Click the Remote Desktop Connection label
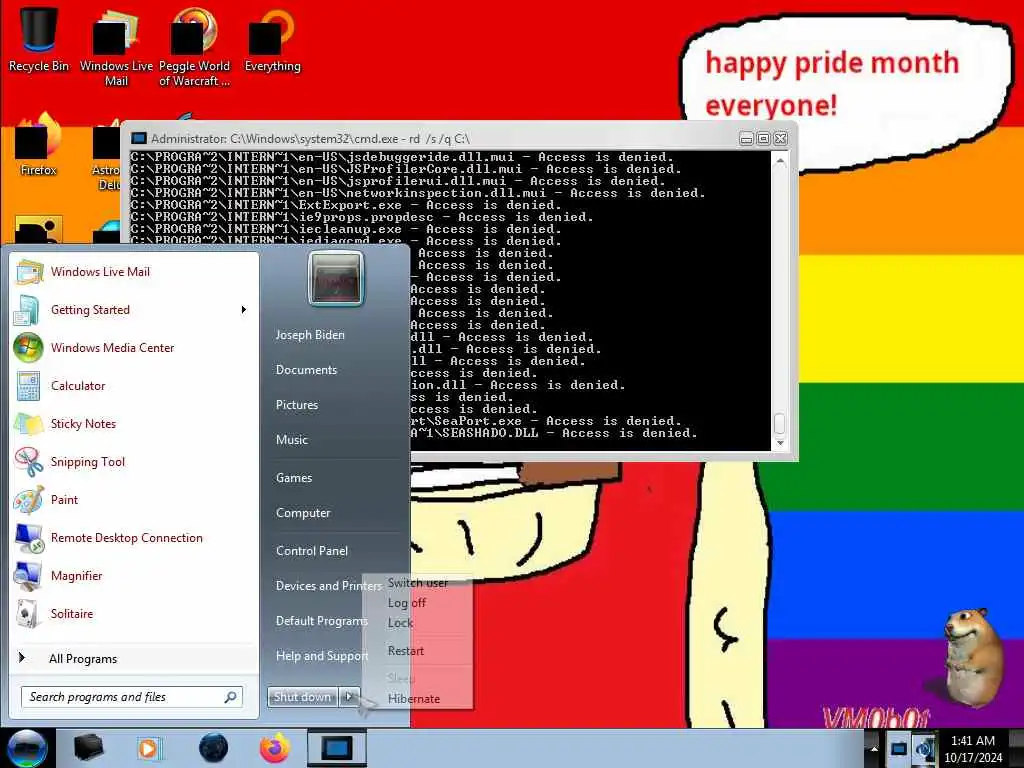 click(x=127, y=538)
